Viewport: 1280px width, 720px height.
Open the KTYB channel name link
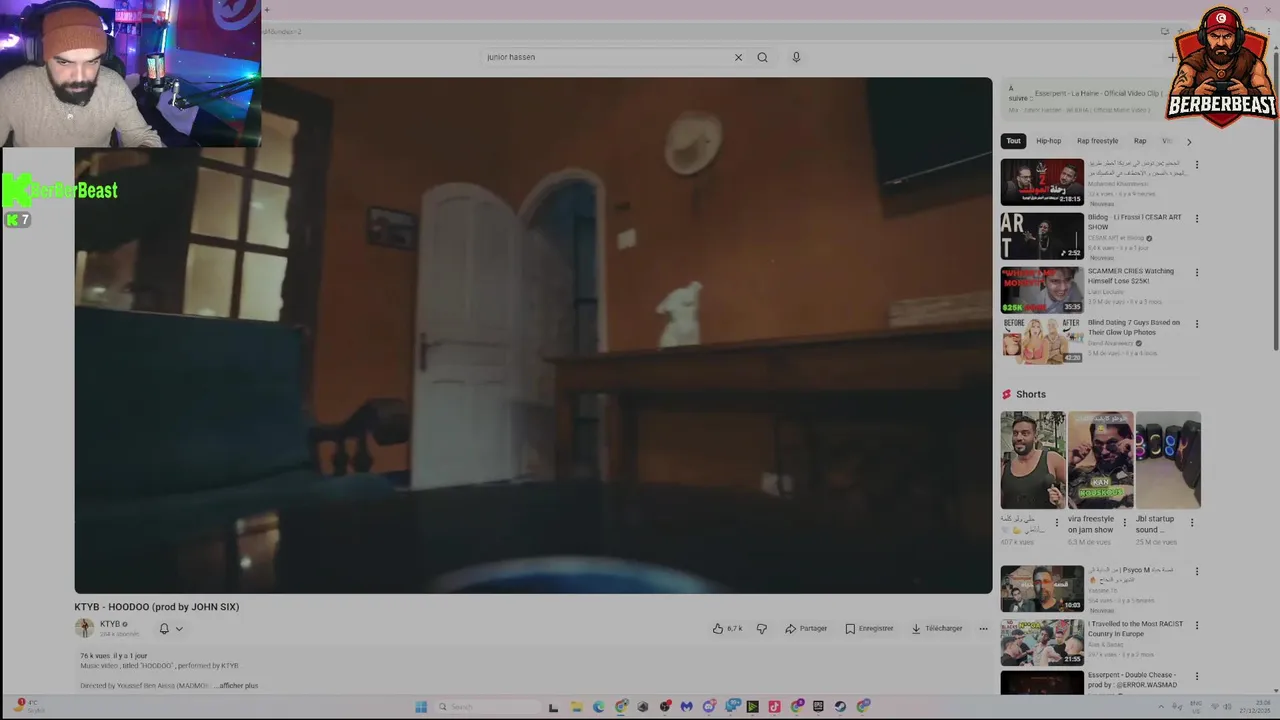[110, 624]
